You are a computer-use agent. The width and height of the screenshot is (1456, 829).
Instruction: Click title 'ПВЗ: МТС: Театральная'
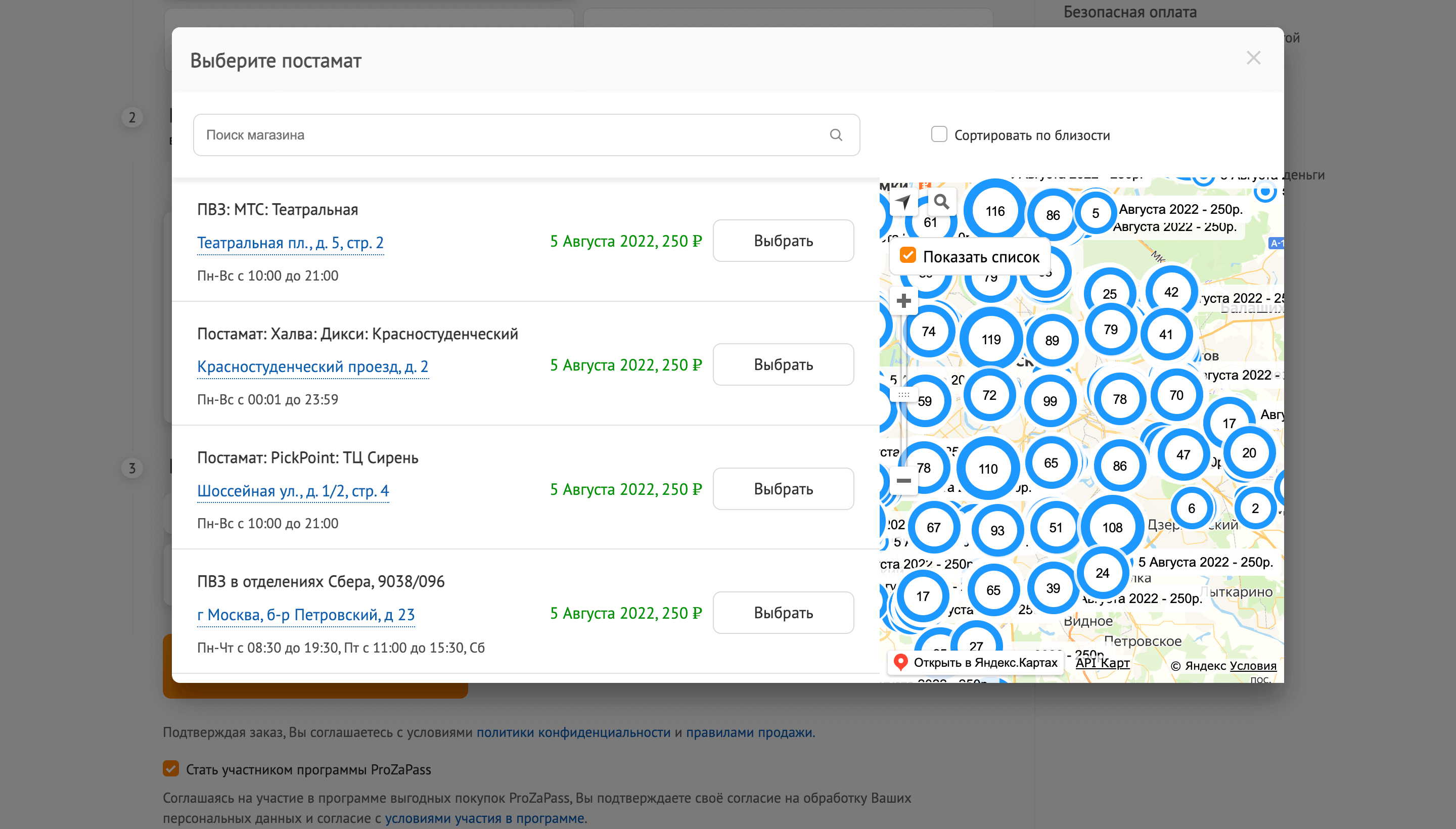(x=278, y=210)
